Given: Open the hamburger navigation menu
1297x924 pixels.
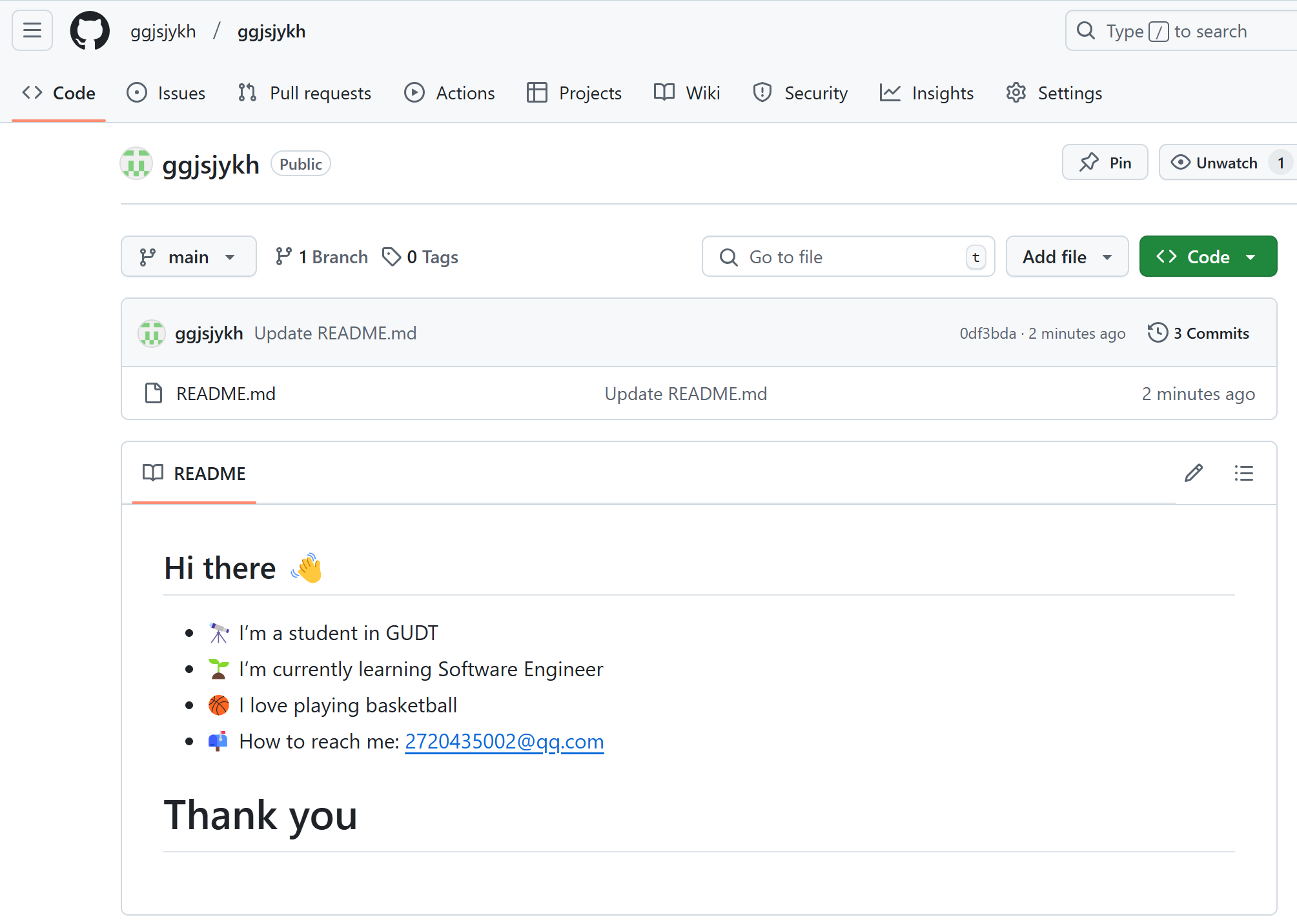Looking at the screenshot, I should tap(32, 30).
